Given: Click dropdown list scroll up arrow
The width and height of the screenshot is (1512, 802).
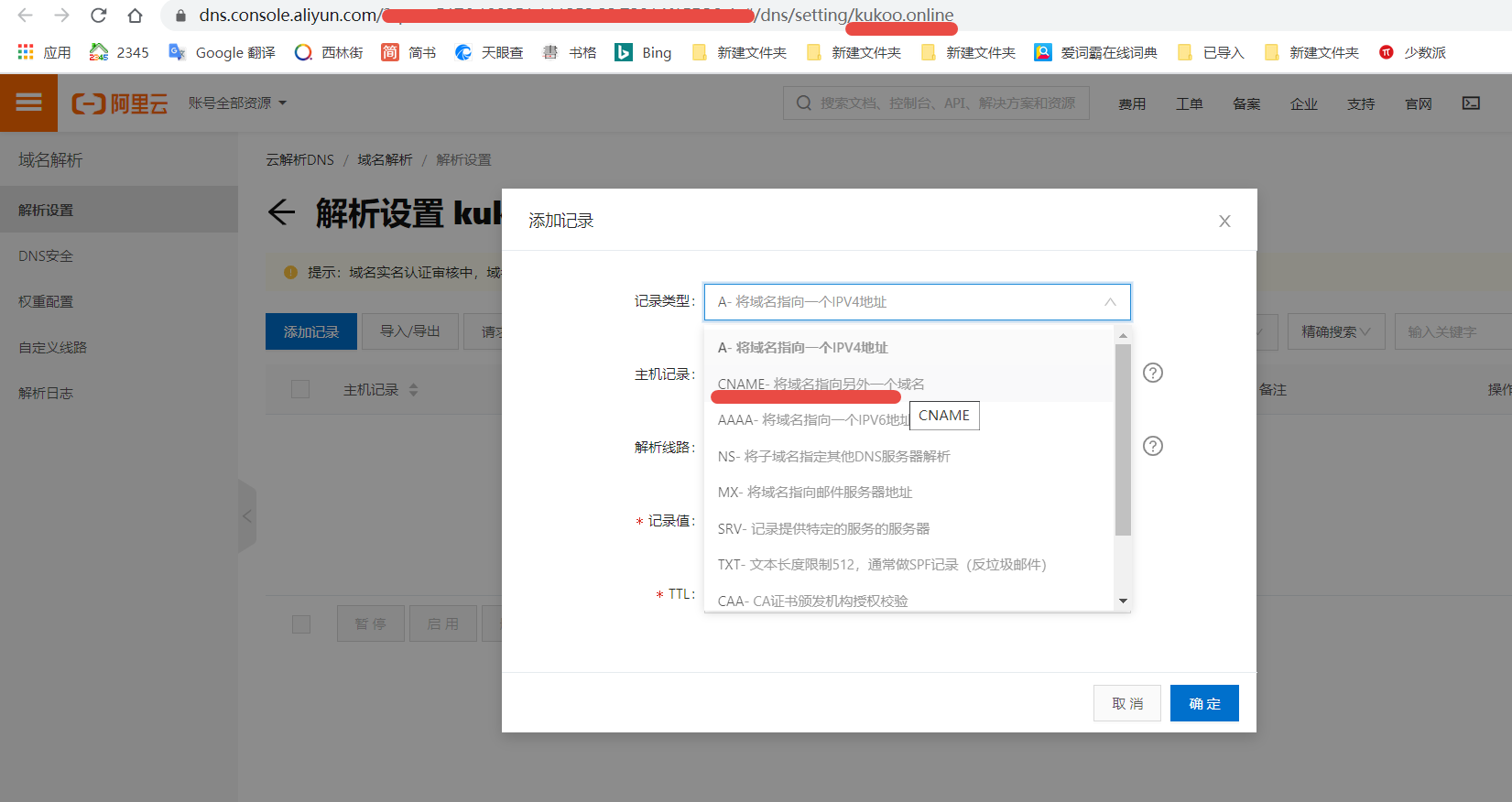Looking at the screenshot, I should tap(1123, 336).
